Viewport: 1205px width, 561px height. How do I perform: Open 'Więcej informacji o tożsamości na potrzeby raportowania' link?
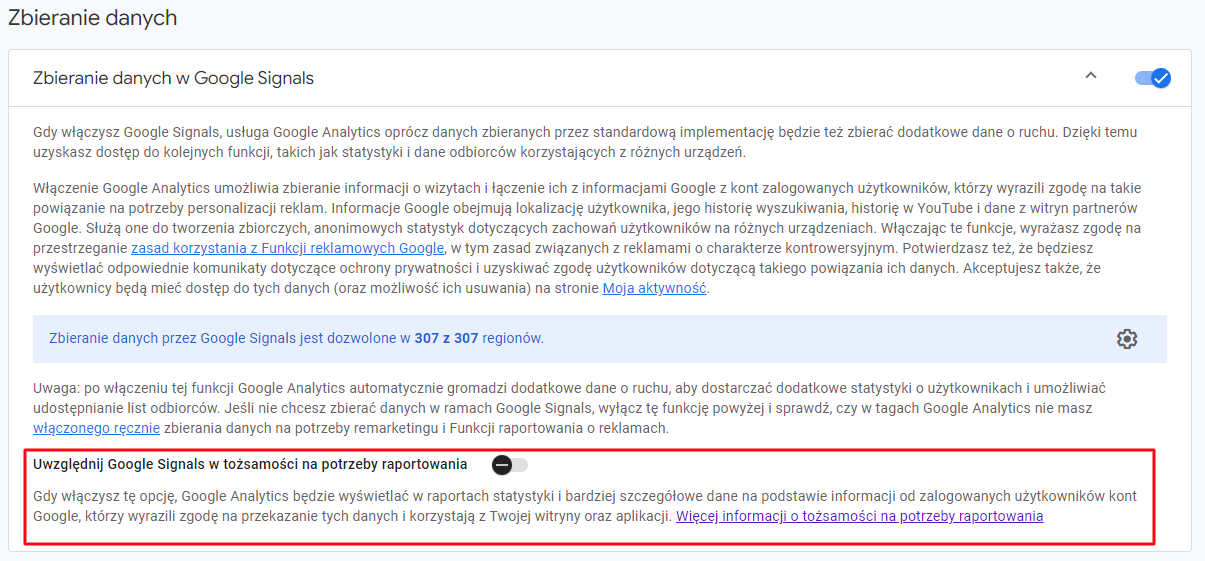pos(859,516)
